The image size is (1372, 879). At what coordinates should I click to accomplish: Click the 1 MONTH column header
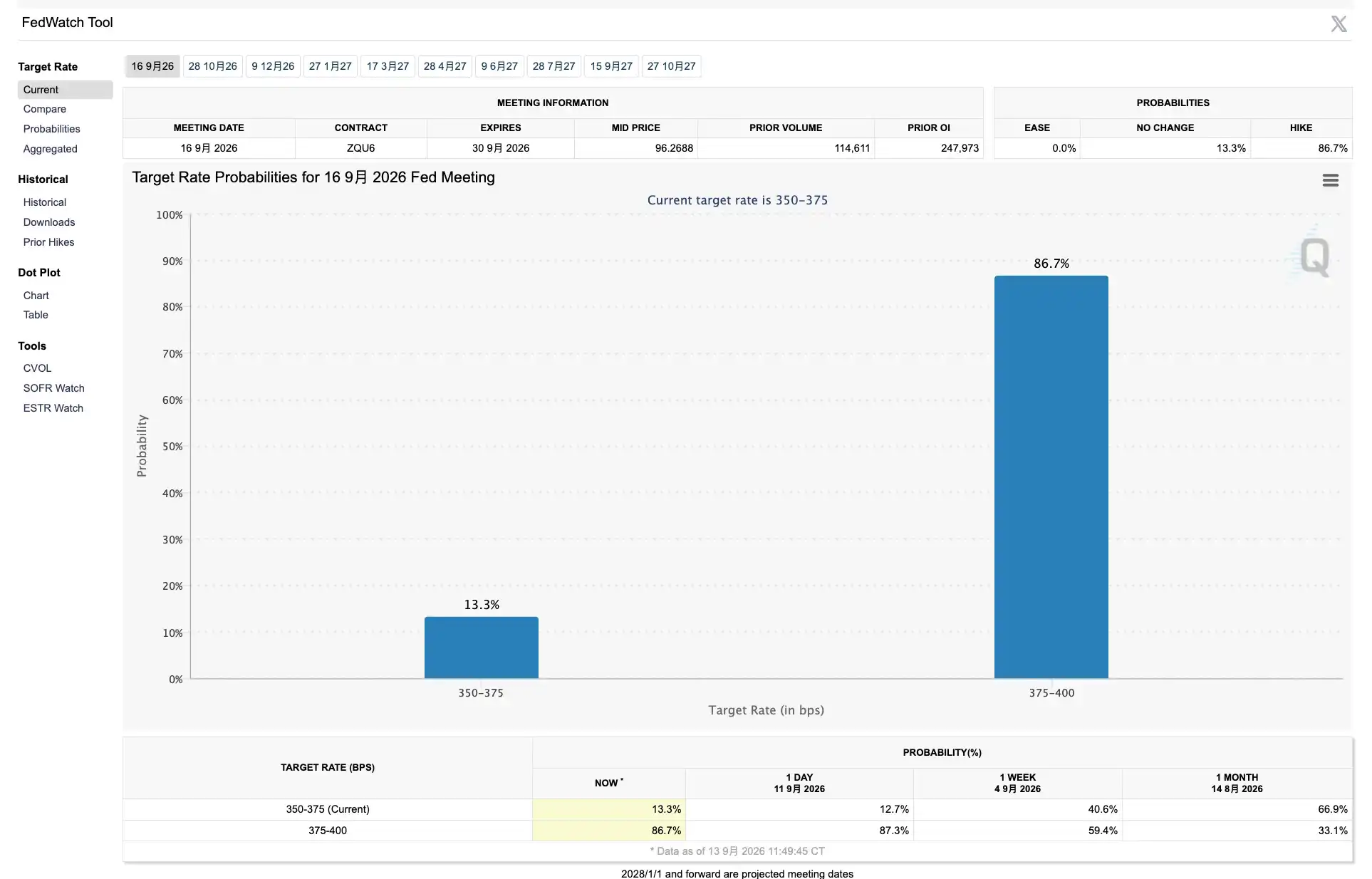pyautogui.click(x=1237, y=783)
